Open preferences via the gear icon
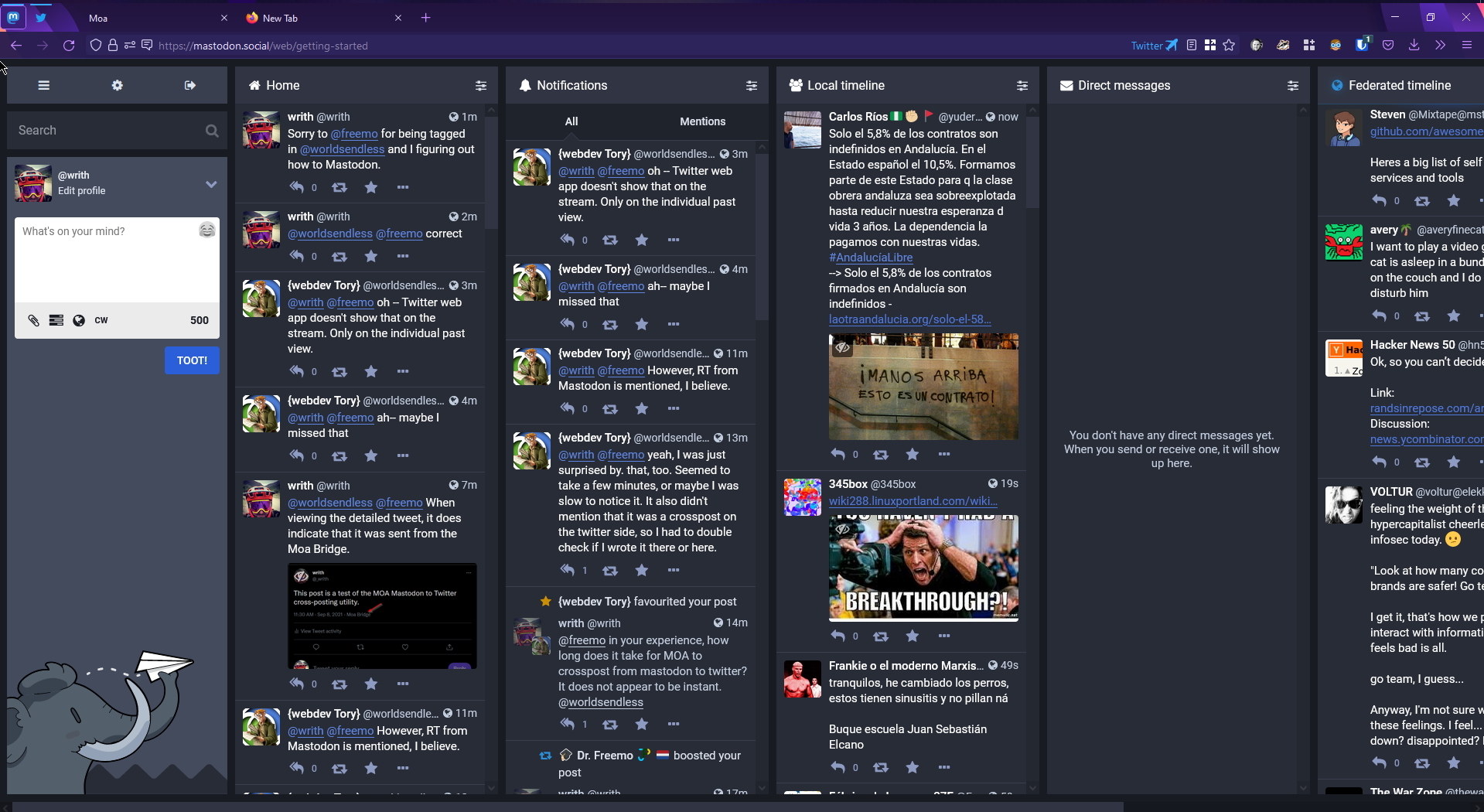 [118, 86]
